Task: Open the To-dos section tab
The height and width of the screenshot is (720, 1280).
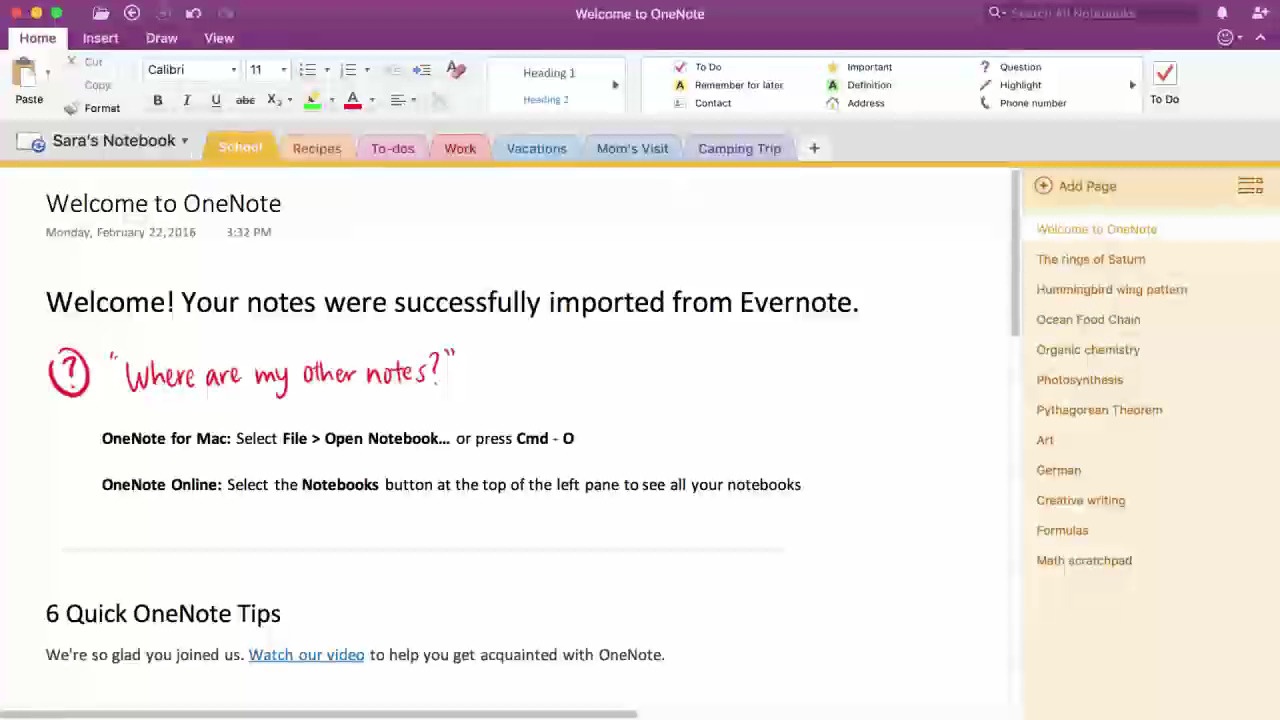Action: (x=393, y=148)
